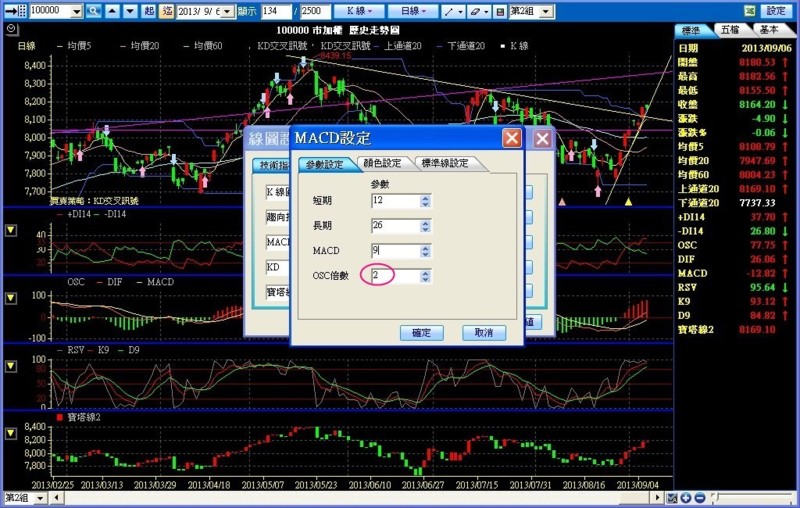The height and width of the screenshot is (508, 800).
Task: Click the magnifier search icon beside stock code
Action: [93, 11]
